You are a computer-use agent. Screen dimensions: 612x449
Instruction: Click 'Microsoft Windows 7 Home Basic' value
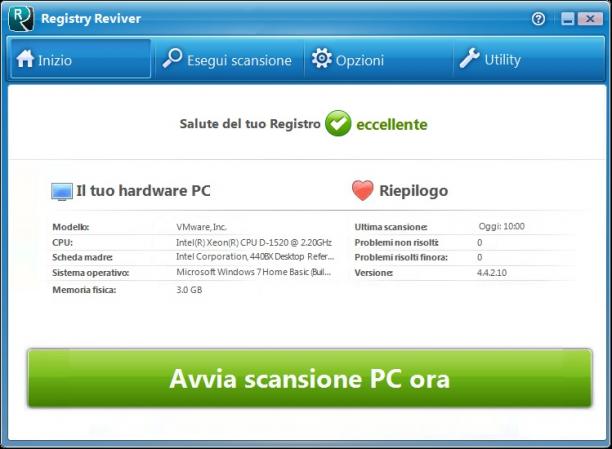tap(254, 272)
